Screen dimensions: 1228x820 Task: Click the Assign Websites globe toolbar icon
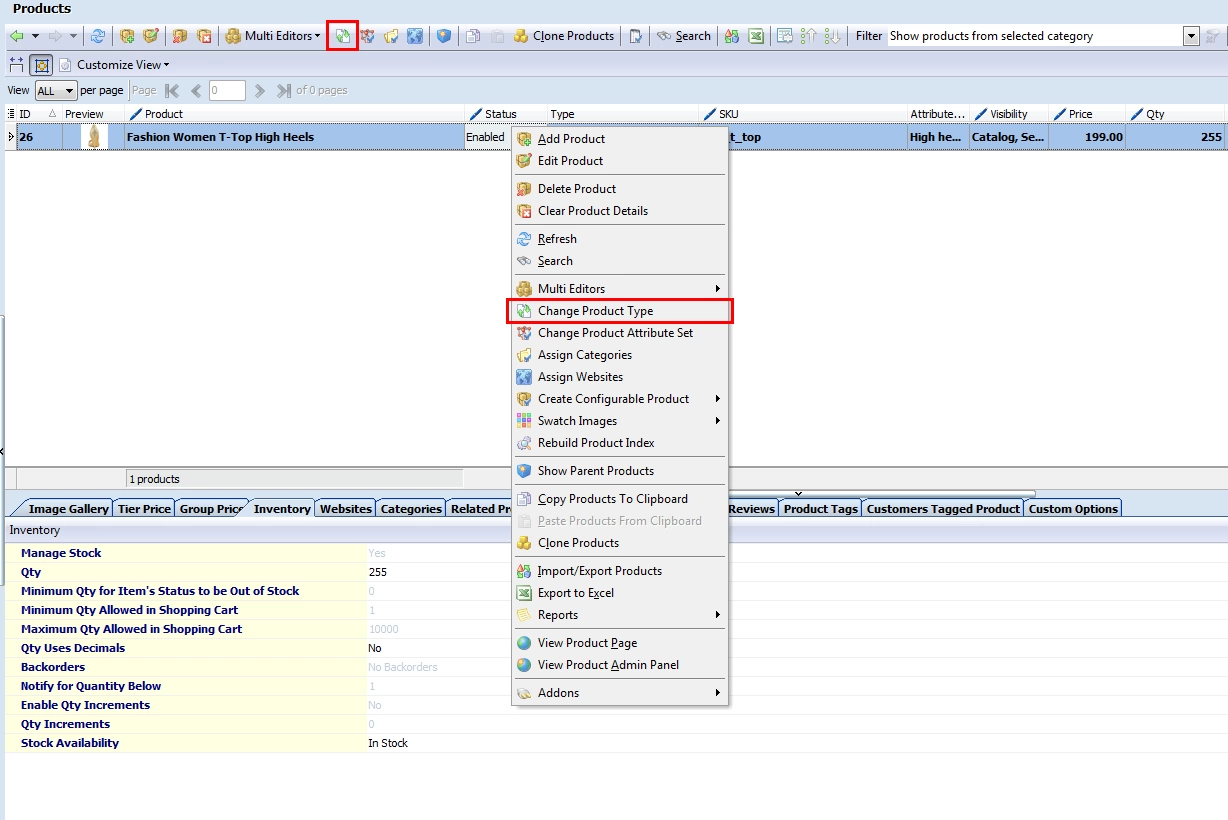click(414, 36)
